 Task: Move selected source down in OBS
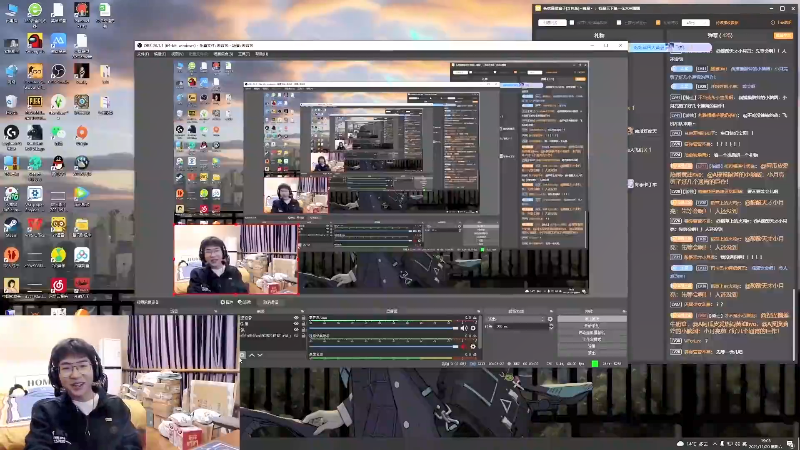[x=260, y=355]
